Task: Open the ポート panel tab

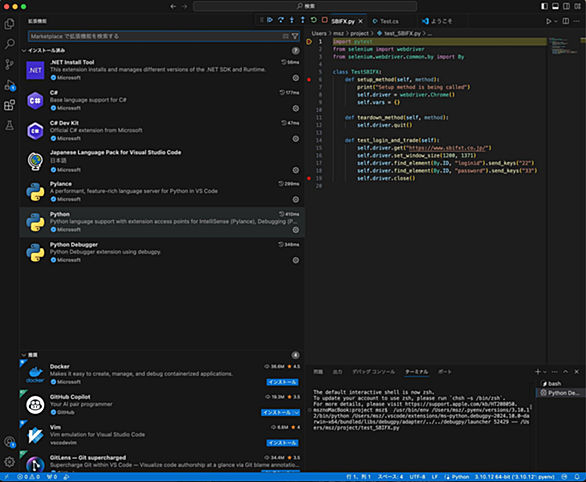Action: [x=444, y=372]
